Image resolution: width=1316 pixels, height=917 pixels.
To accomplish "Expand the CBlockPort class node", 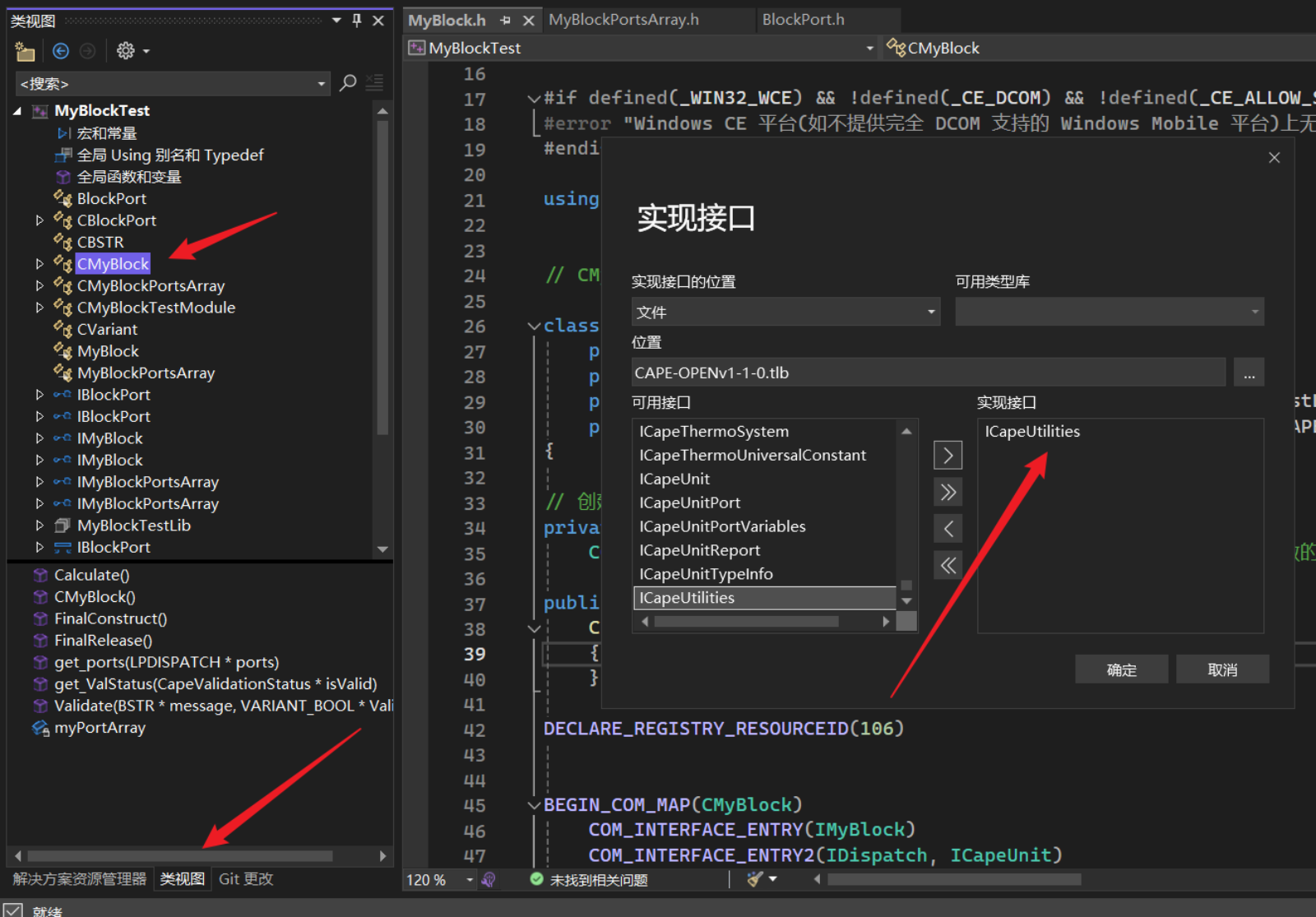I will tap(39, 220).
